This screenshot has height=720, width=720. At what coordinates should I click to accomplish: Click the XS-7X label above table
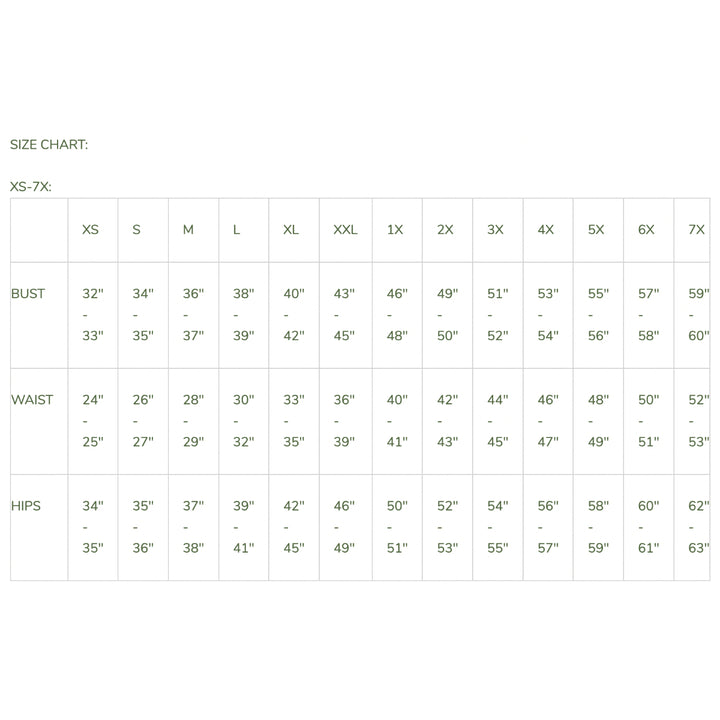(31, 186)
